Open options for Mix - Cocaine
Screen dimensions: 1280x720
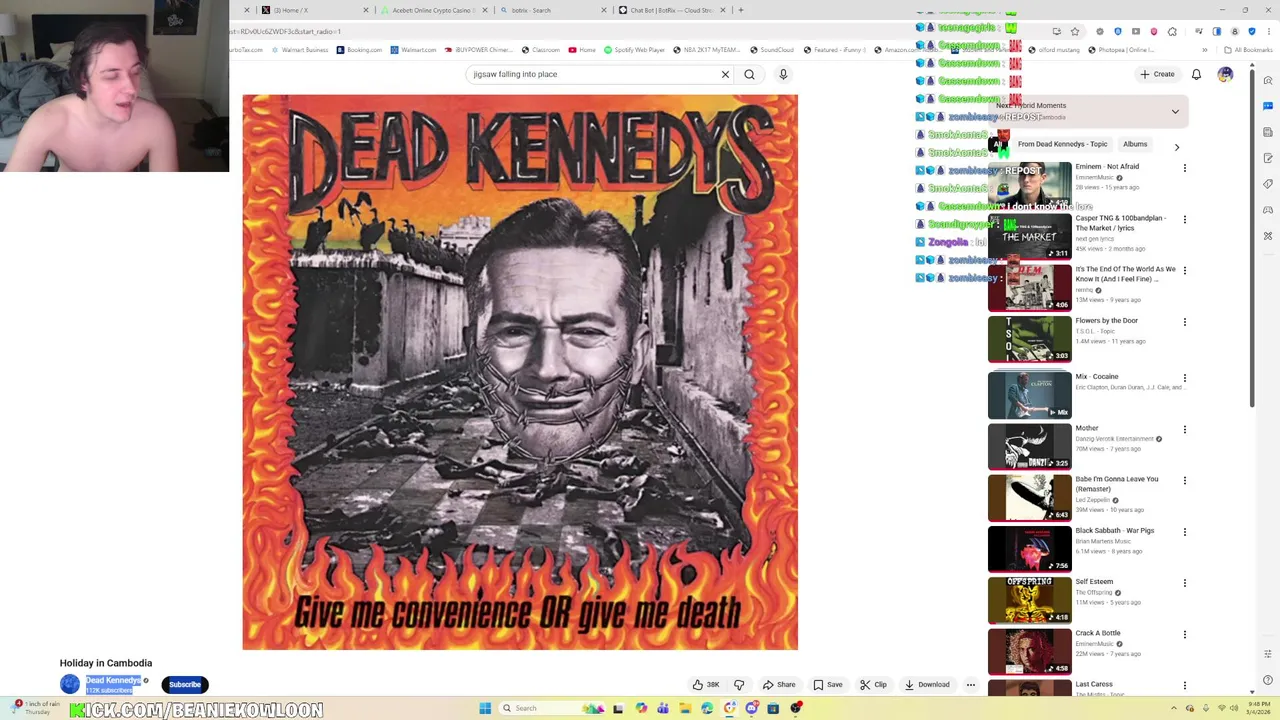click(1185, 378)
